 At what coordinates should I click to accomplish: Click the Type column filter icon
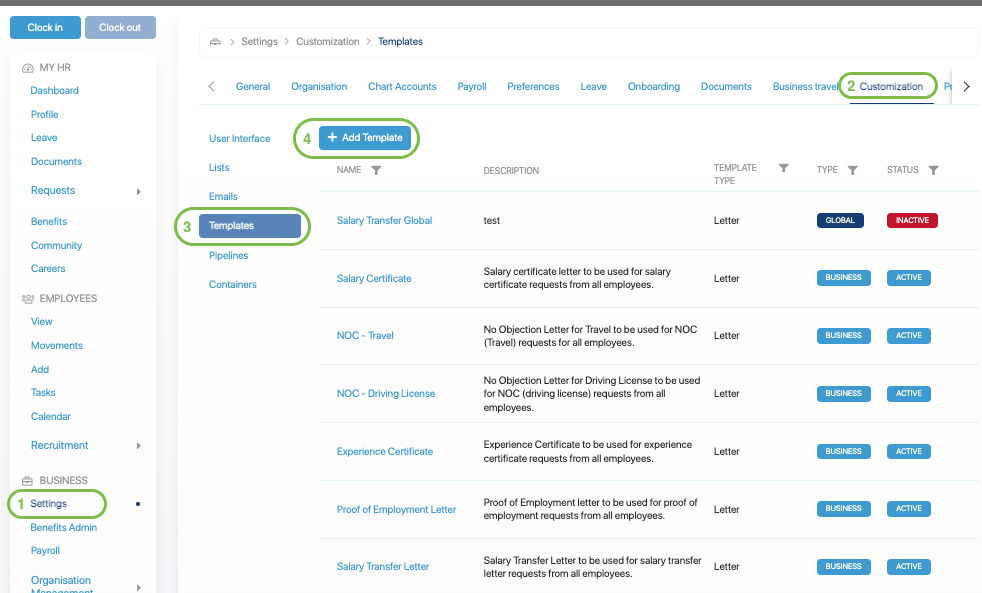852,171
